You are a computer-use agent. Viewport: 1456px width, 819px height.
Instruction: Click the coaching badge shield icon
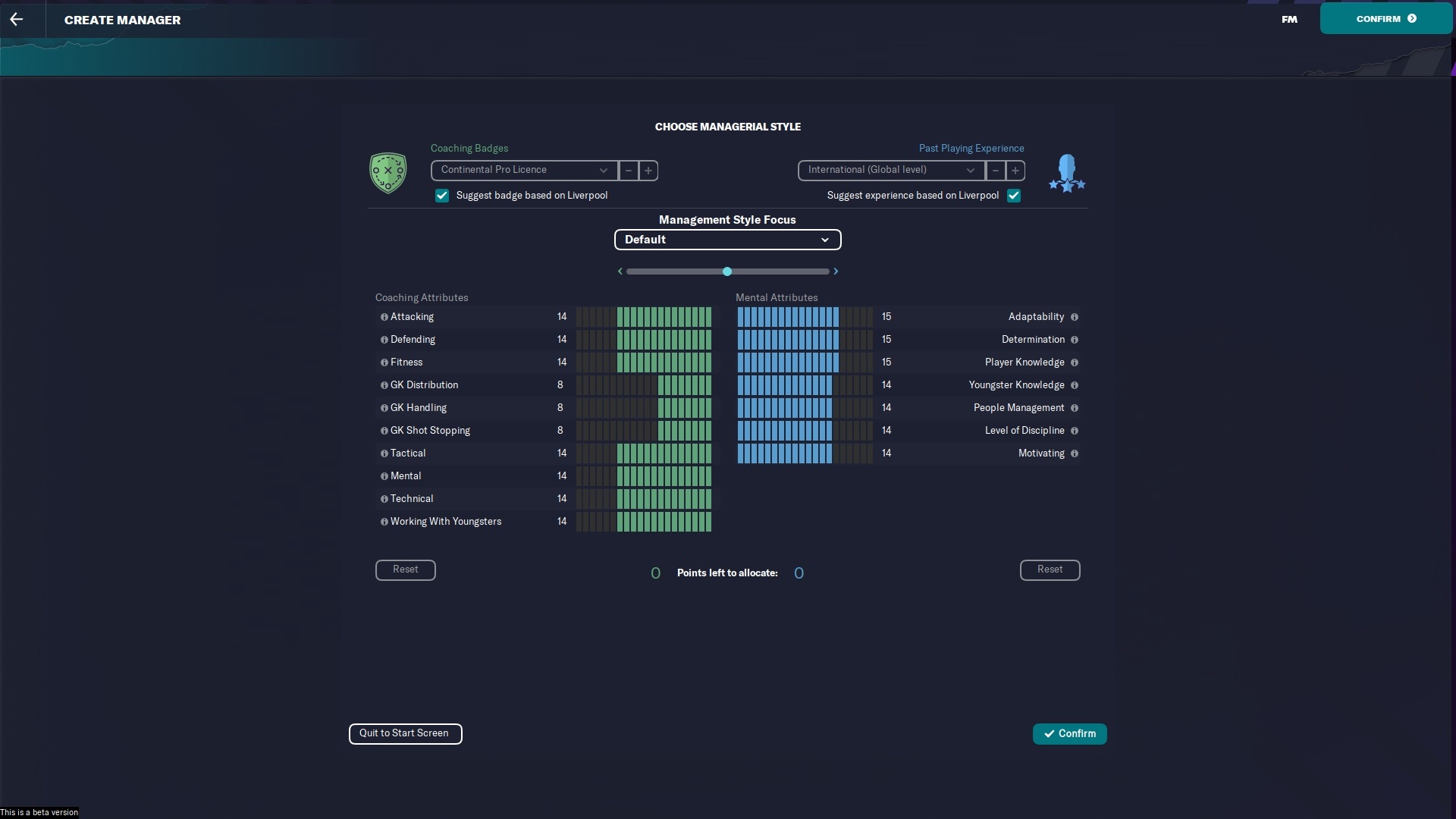[388, 173]
